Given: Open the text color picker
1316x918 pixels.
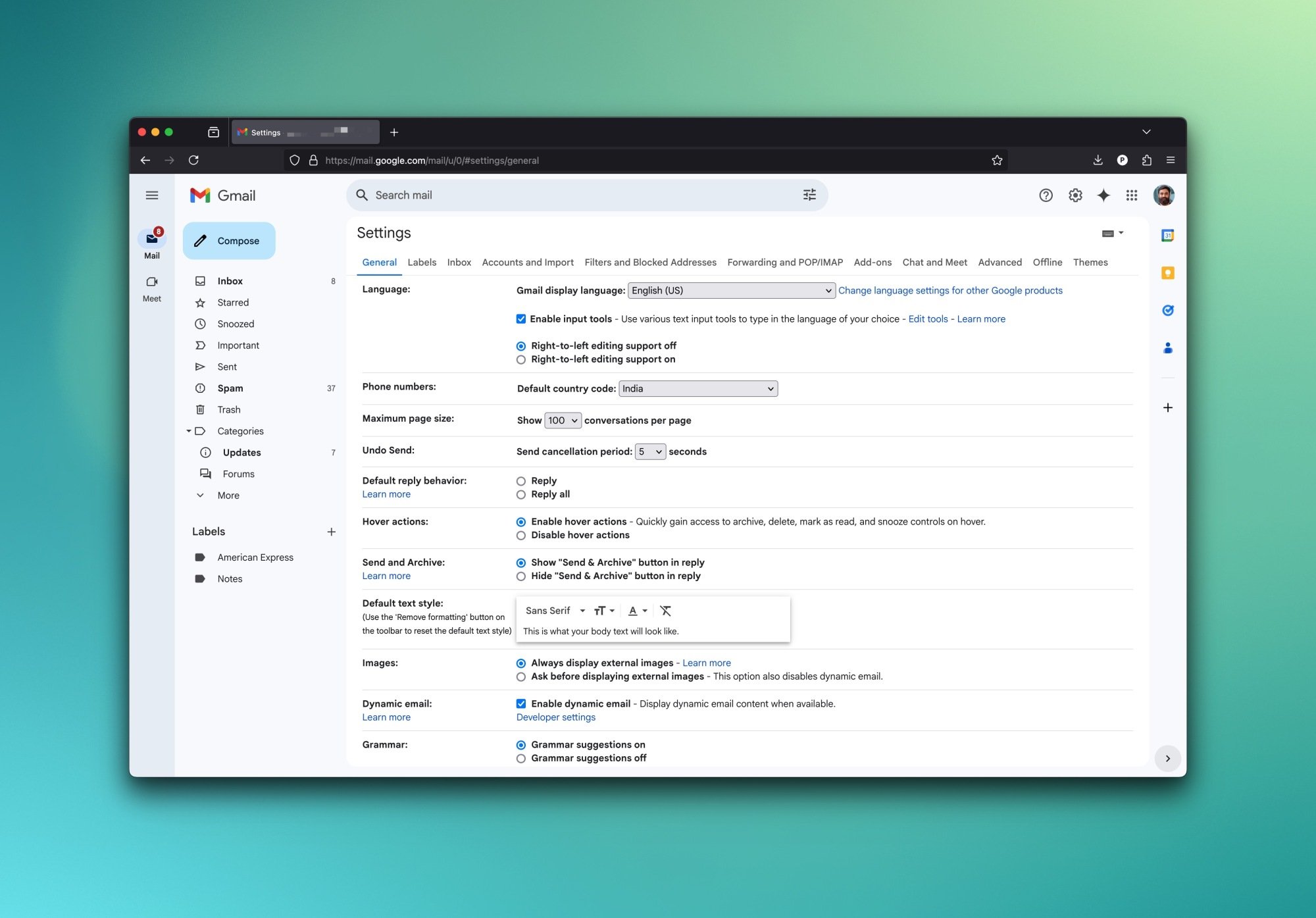Looking at the screenshot, I should 638,611.
